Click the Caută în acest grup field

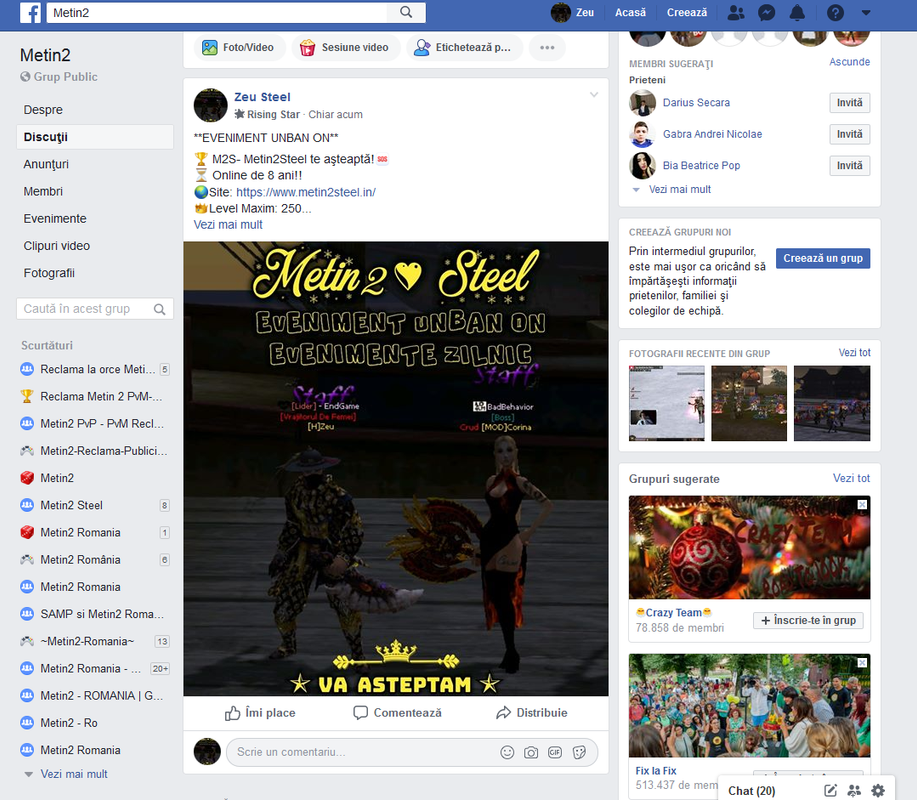[85, 309]
